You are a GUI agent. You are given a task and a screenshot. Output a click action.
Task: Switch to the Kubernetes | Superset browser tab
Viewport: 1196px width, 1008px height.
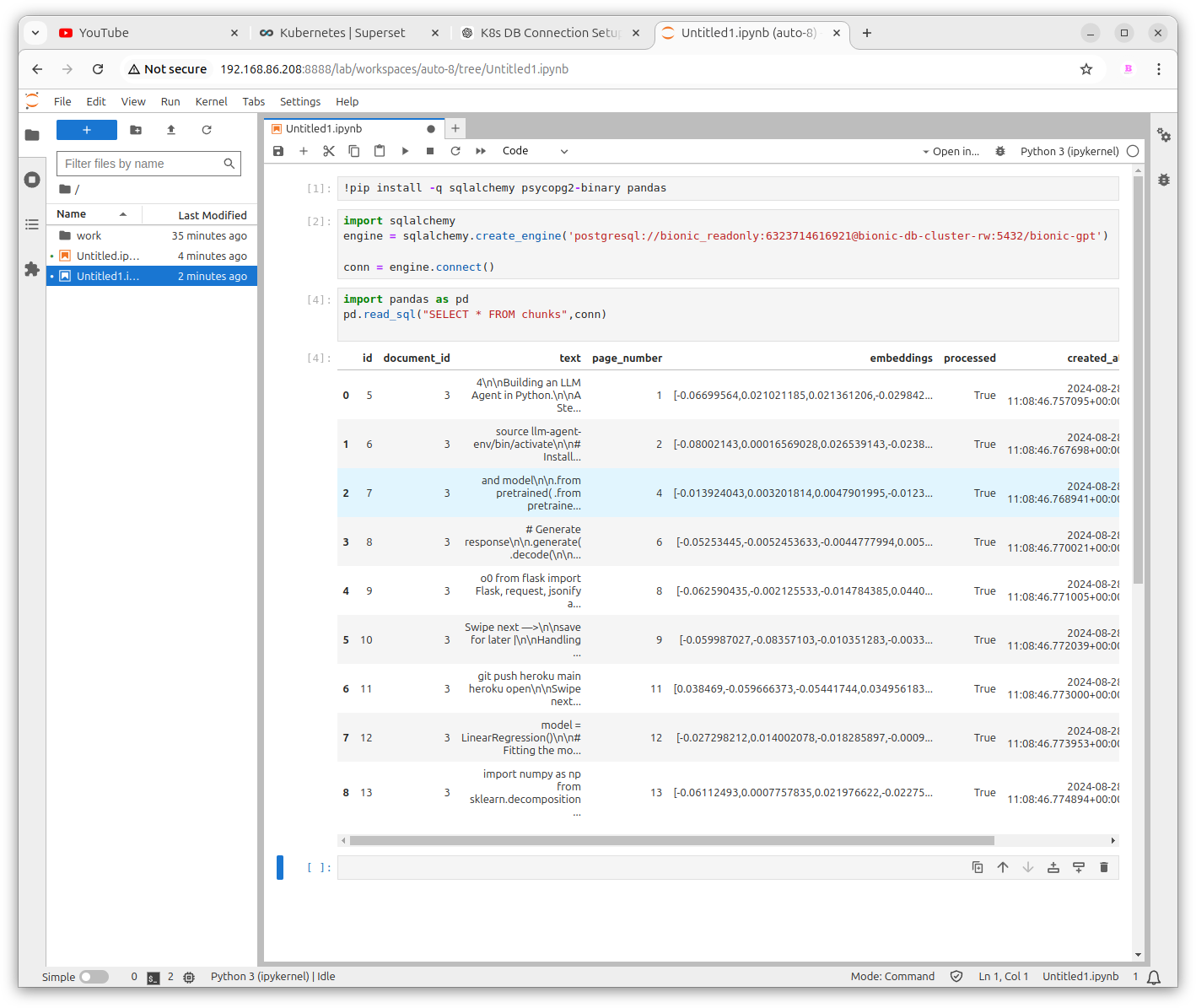click(342, 33)
